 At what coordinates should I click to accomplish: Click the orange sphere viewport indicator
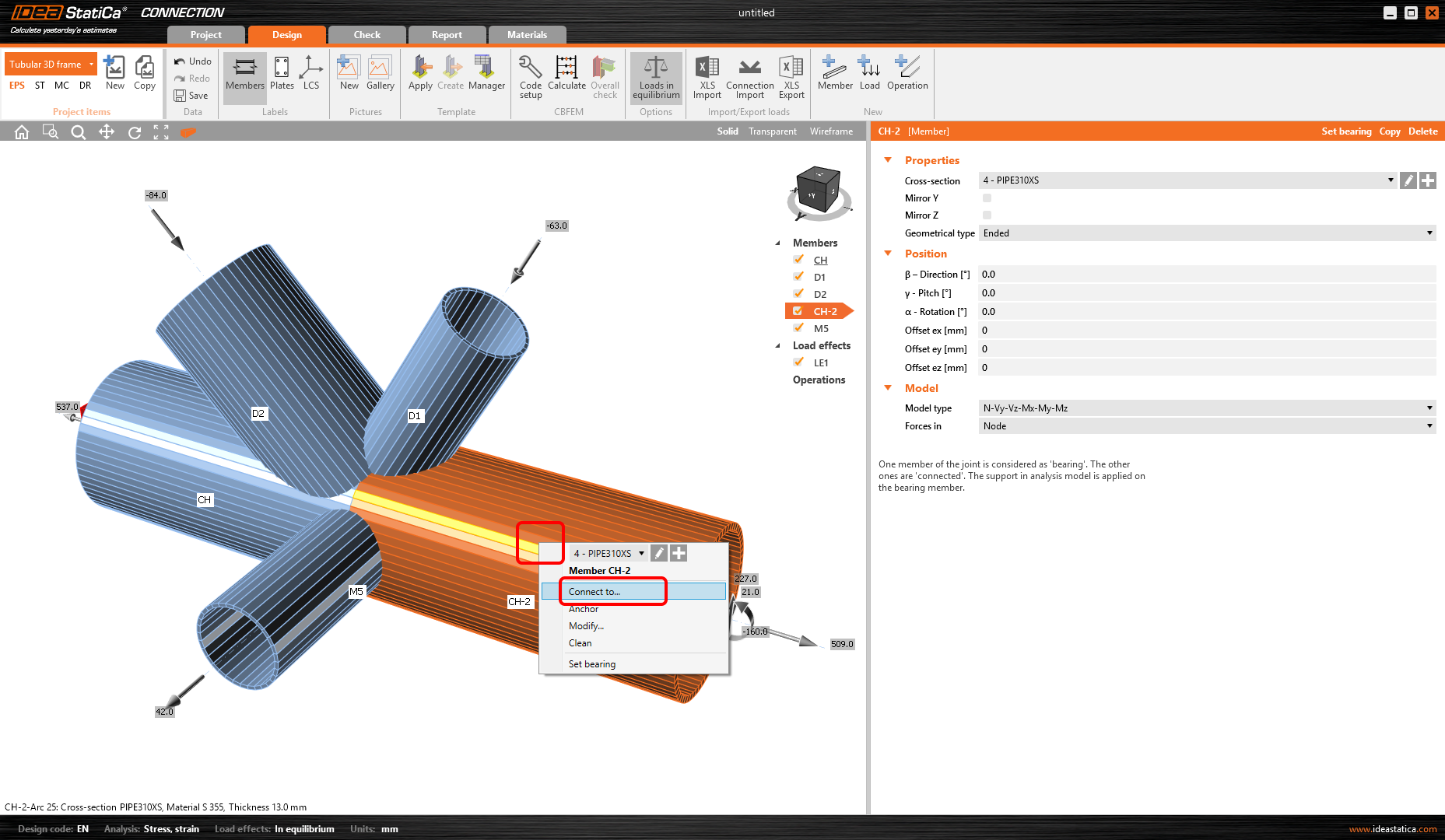coord(188,132)
